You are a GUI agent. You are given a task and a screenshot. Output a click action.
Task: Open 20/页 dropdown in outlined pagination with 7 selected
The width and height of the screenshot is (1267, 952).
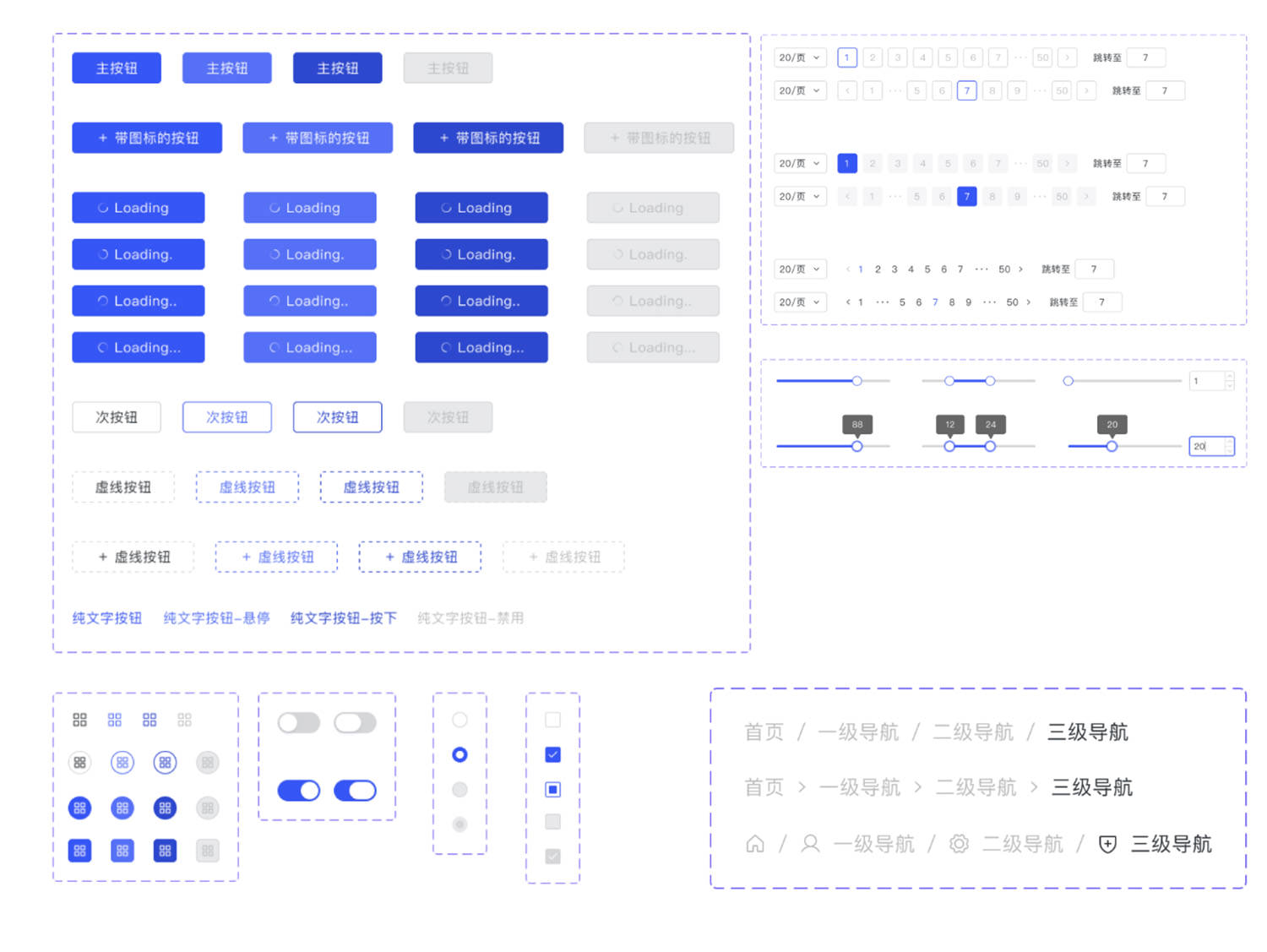point(799,90)
